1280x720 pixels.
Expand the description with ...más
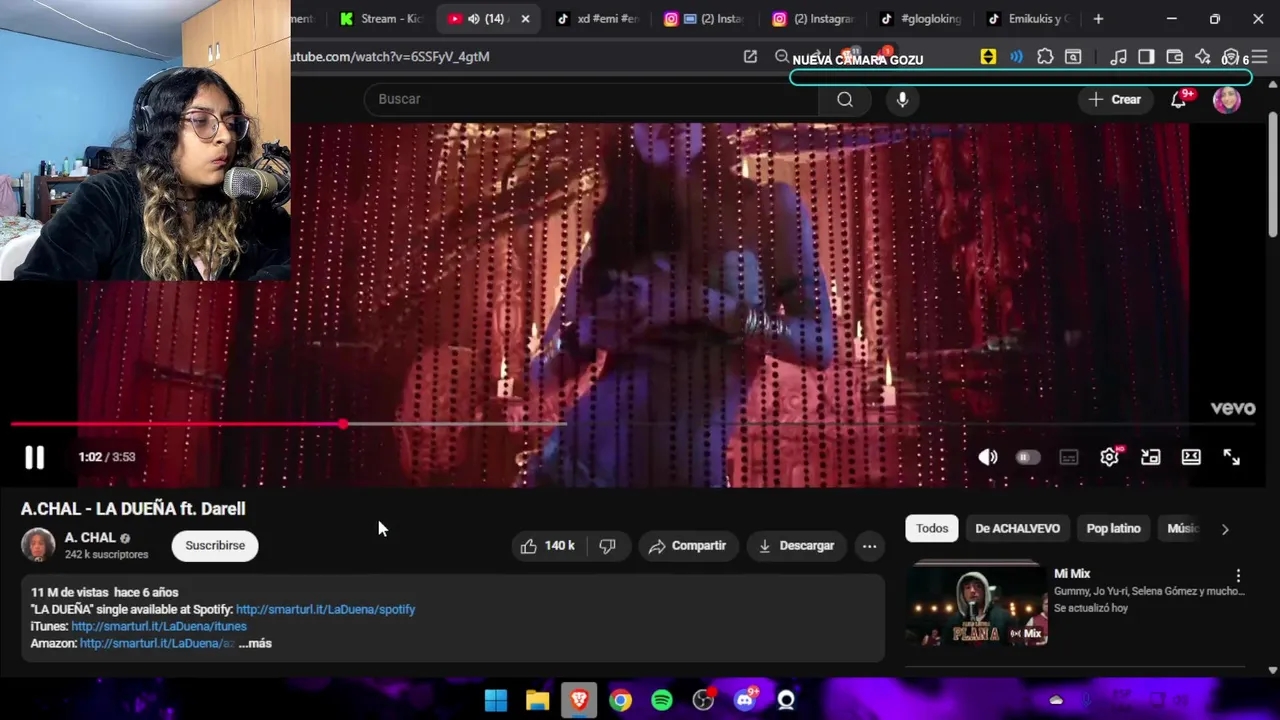(x=255, y=643)
